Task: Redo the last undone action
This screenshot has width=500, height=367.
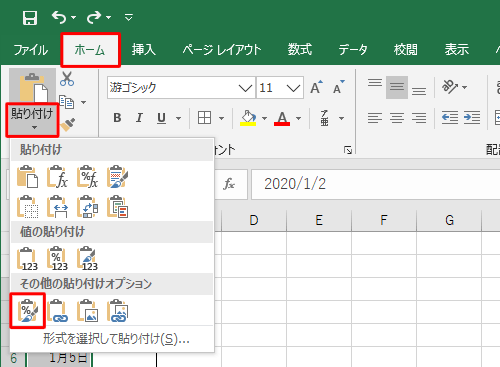Action: click(94, 17)
